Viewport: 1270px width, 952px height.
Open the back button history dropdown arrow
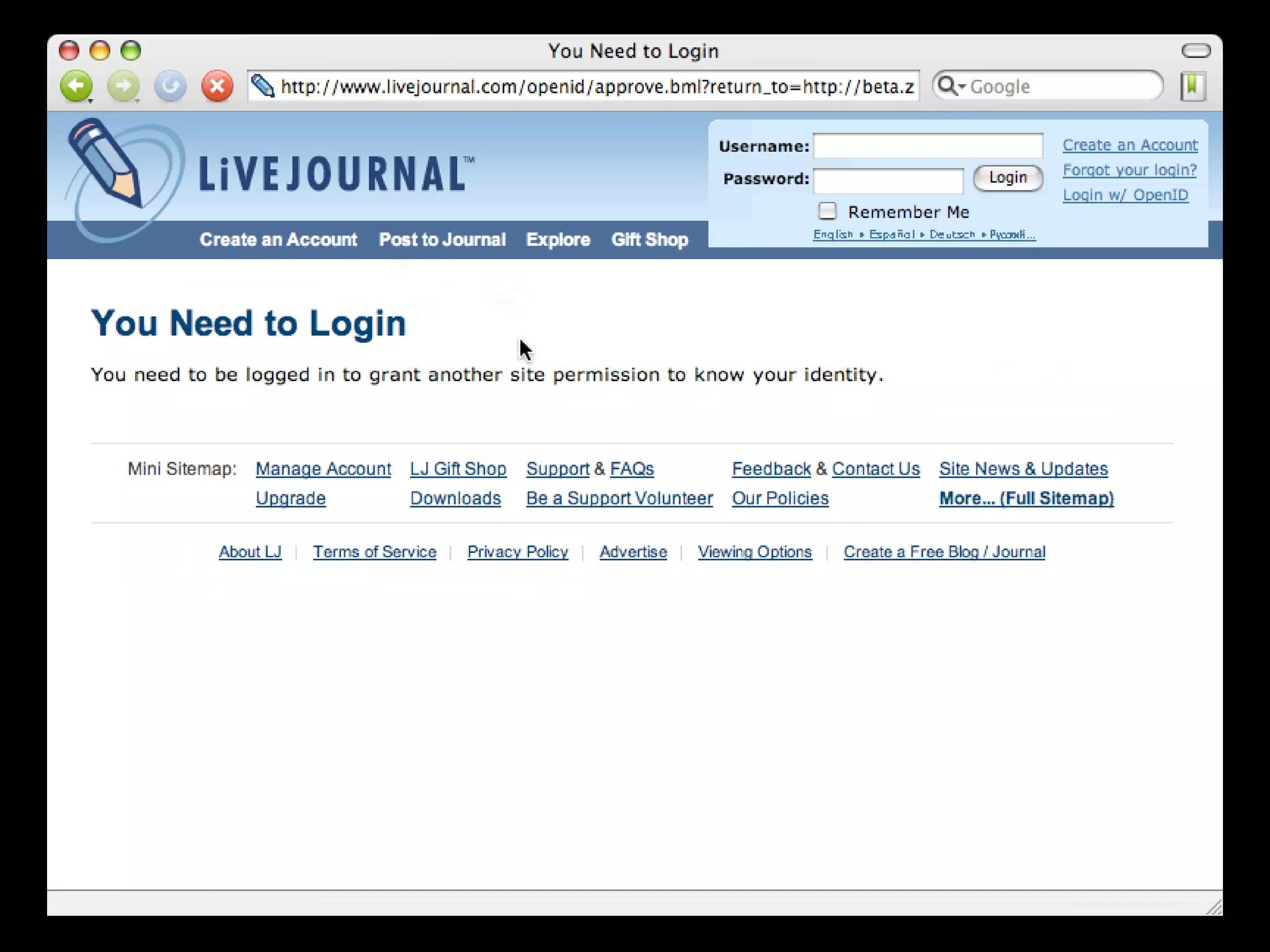[91, 100]
